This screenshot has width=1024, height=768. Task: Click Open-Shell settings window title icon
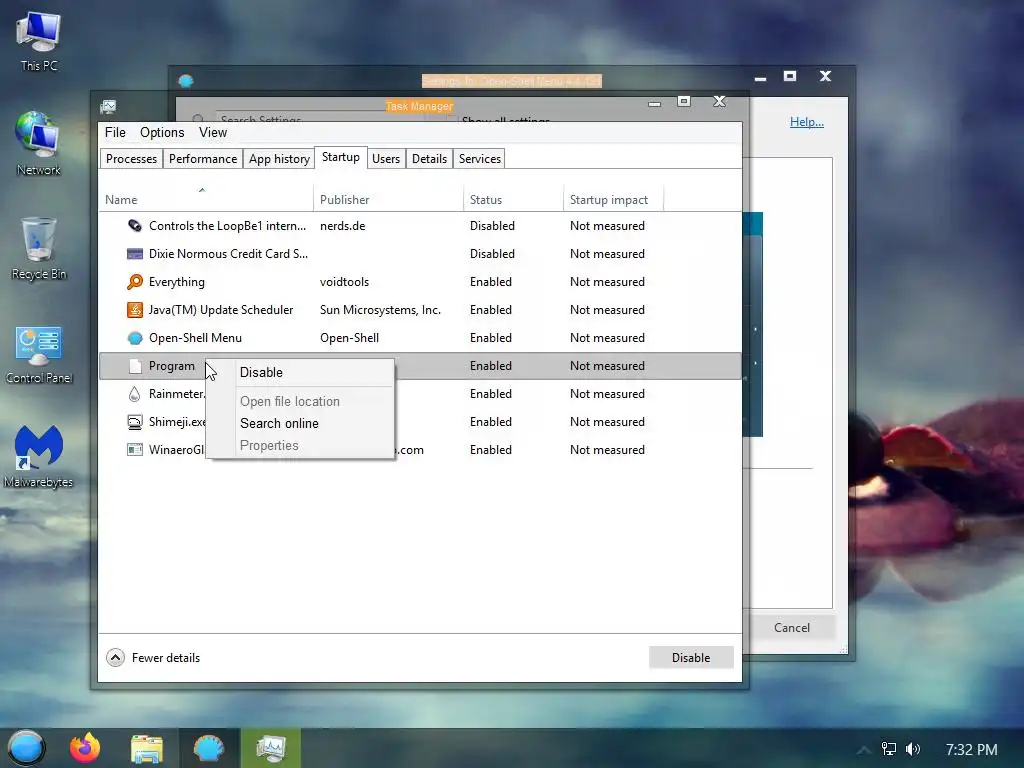186,81
